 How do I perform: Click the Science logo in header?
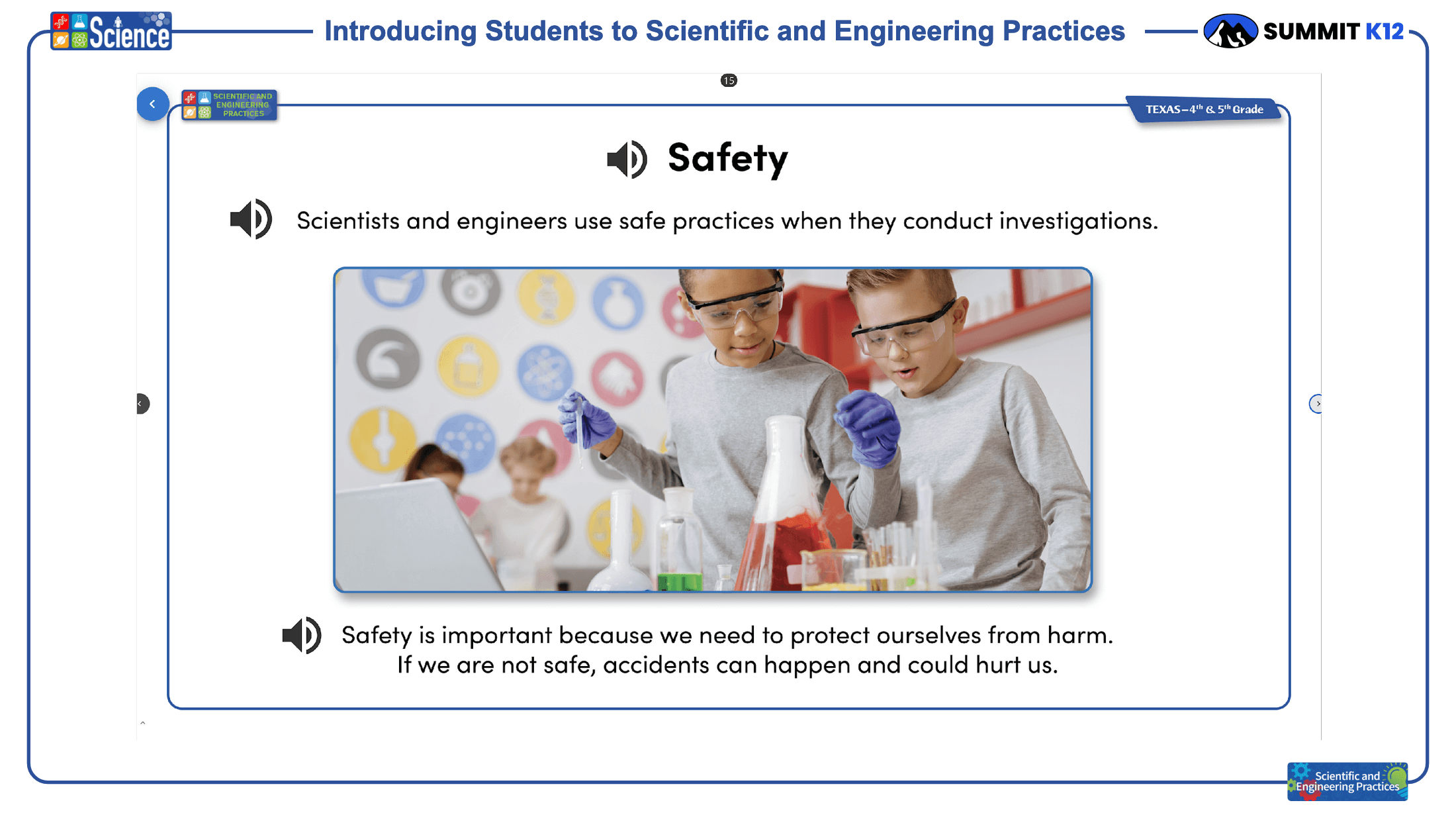point(111,31)
